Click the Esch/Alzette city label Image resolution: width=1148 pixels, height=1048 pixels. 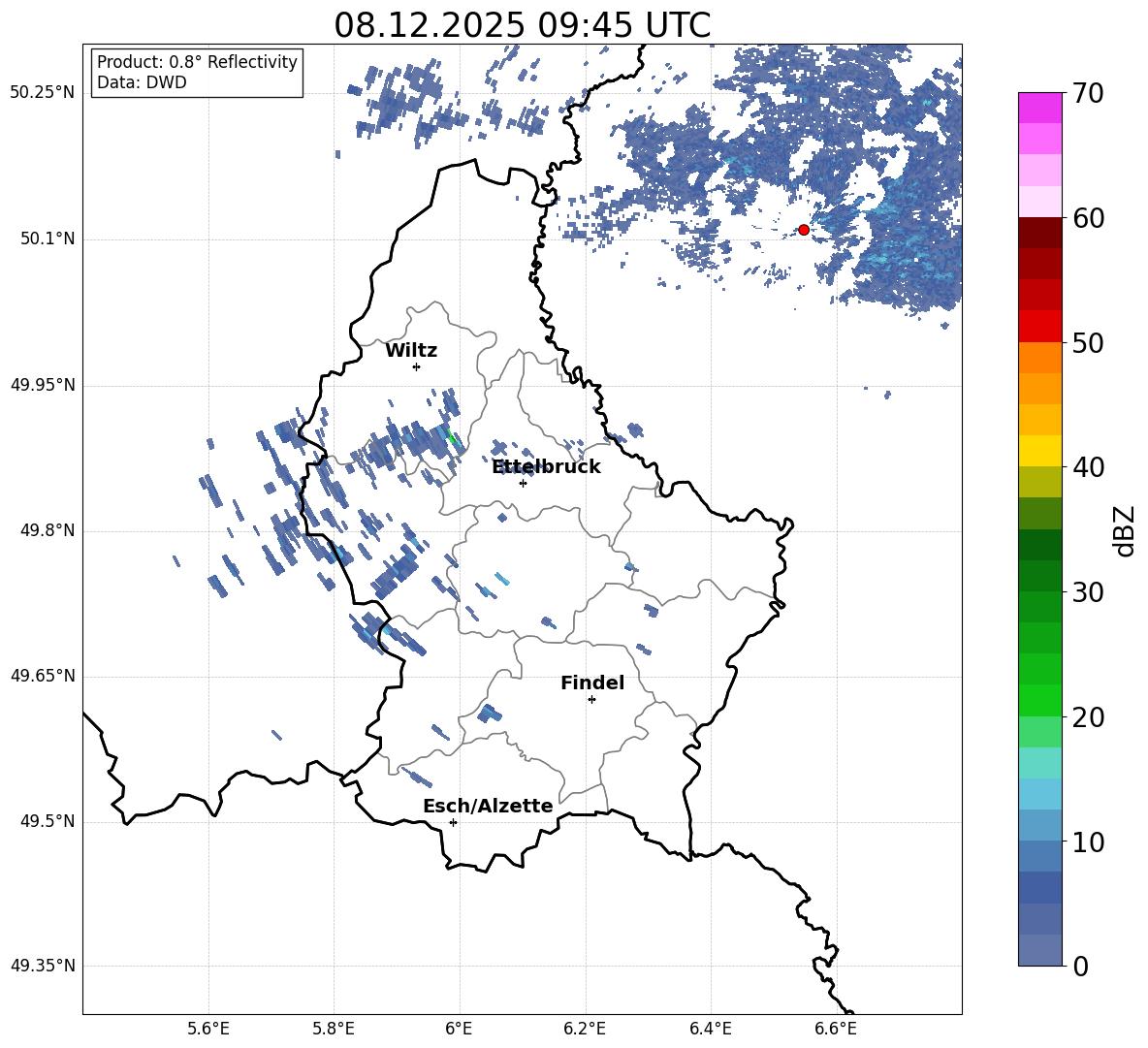488,806
